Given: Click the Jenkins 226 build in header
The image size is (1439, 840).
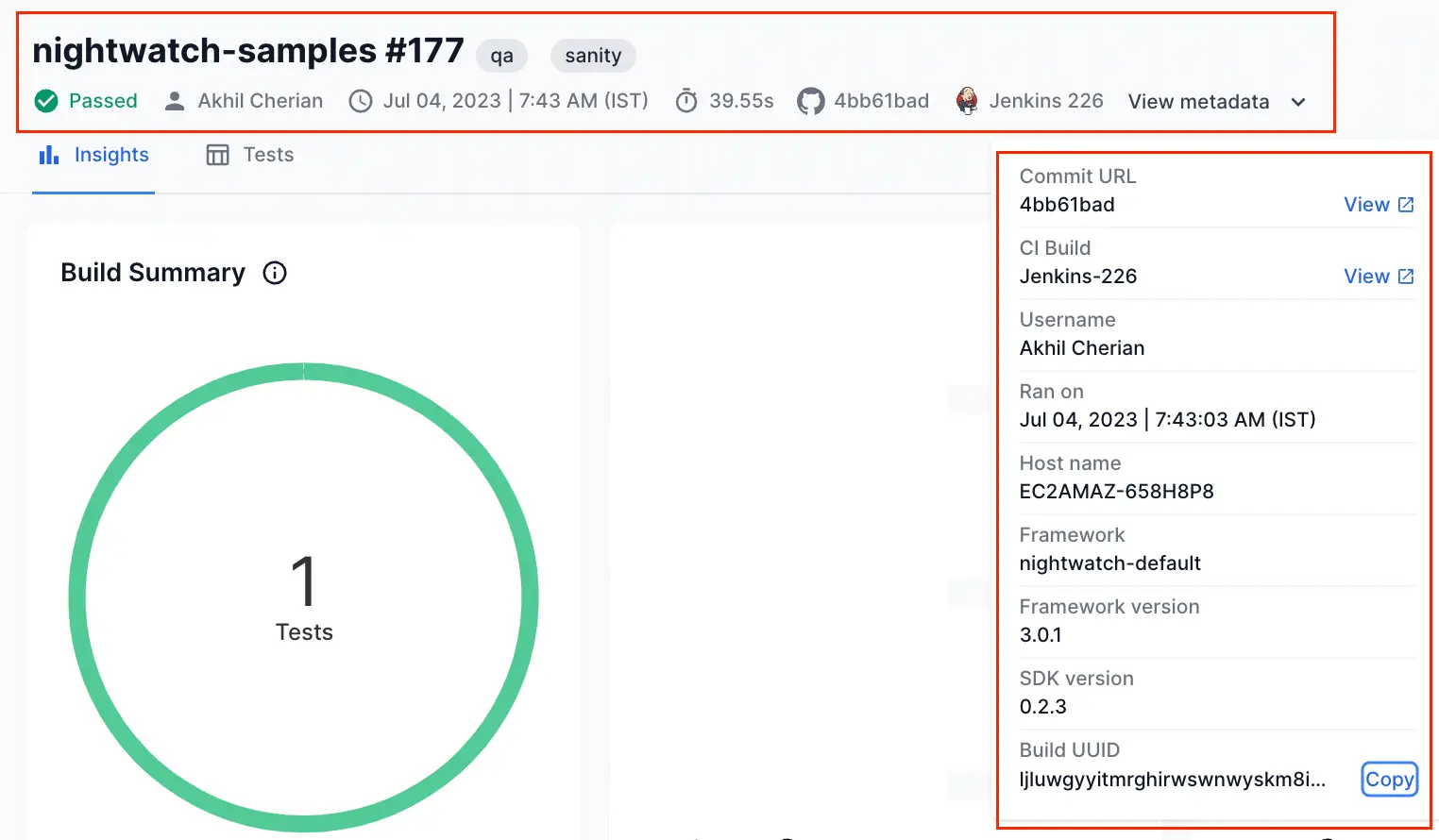Looking at the screenshot, I should coord(1046,101).
